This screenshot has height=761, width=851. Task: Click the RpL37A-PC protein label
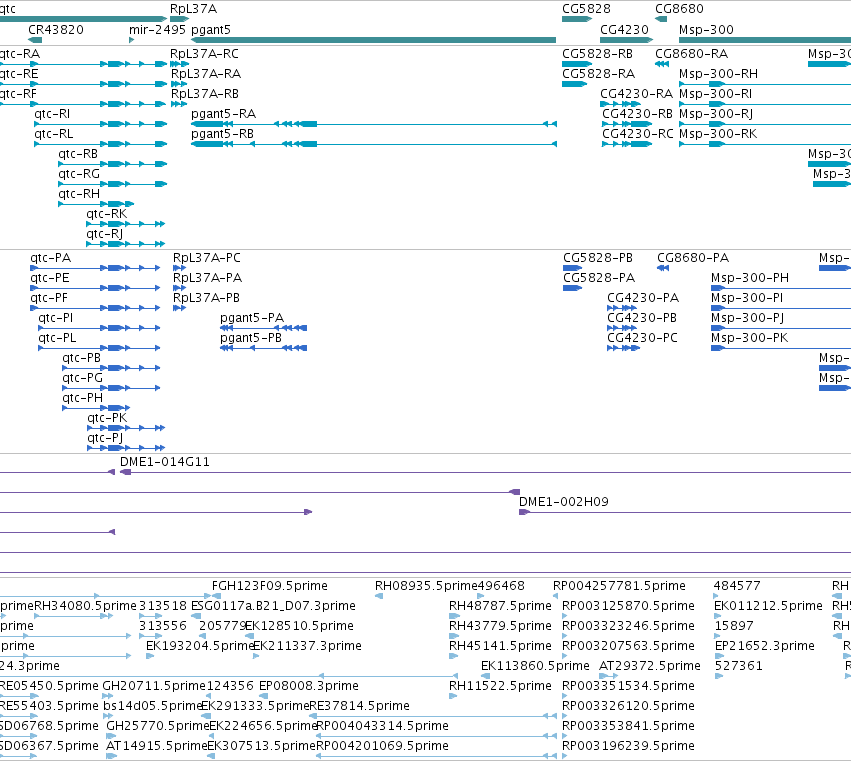pos(207,258)
